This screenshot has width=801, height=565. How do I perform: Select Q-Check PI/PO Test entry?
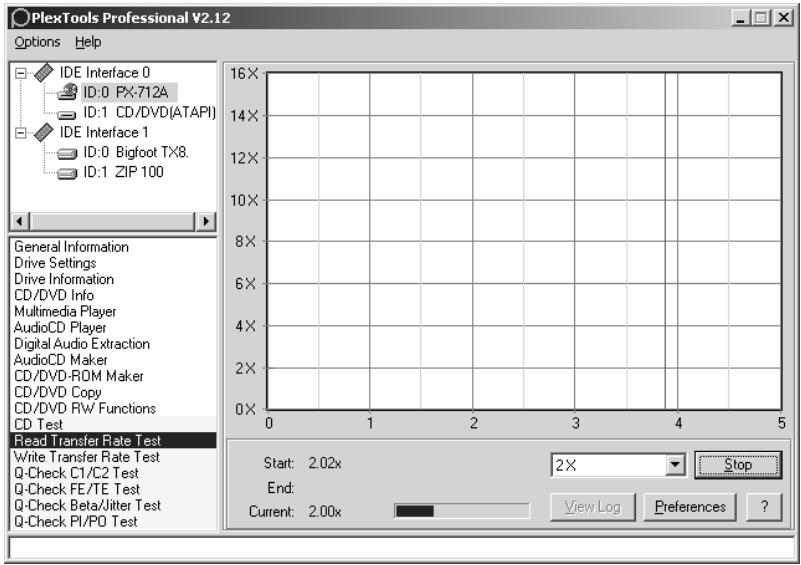(x=76, y=522)
